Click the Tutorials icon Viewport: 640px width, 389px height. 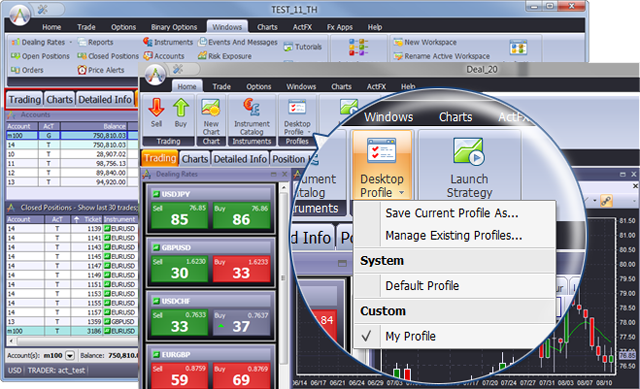288,47
